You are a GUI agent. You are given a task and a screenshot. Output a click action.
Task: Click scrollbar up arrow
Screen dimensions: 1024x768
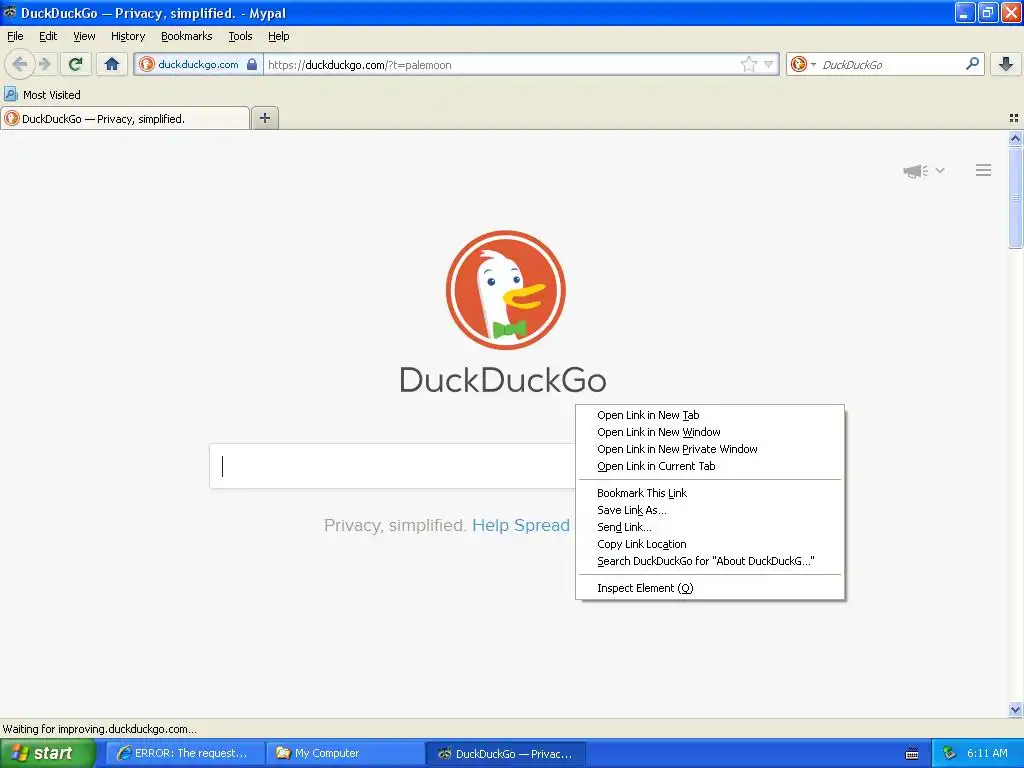[x=1015, y=138]
